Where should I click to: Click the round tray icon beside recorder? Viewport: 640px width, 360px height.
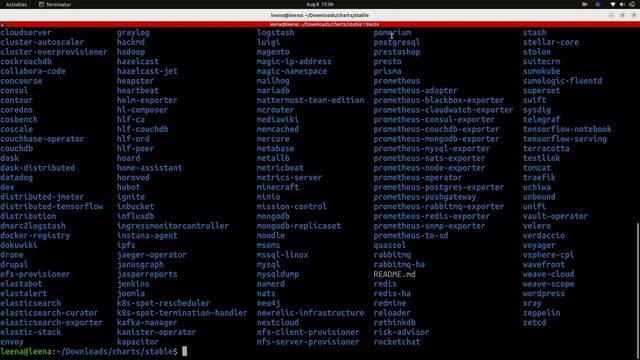(598, 4)
